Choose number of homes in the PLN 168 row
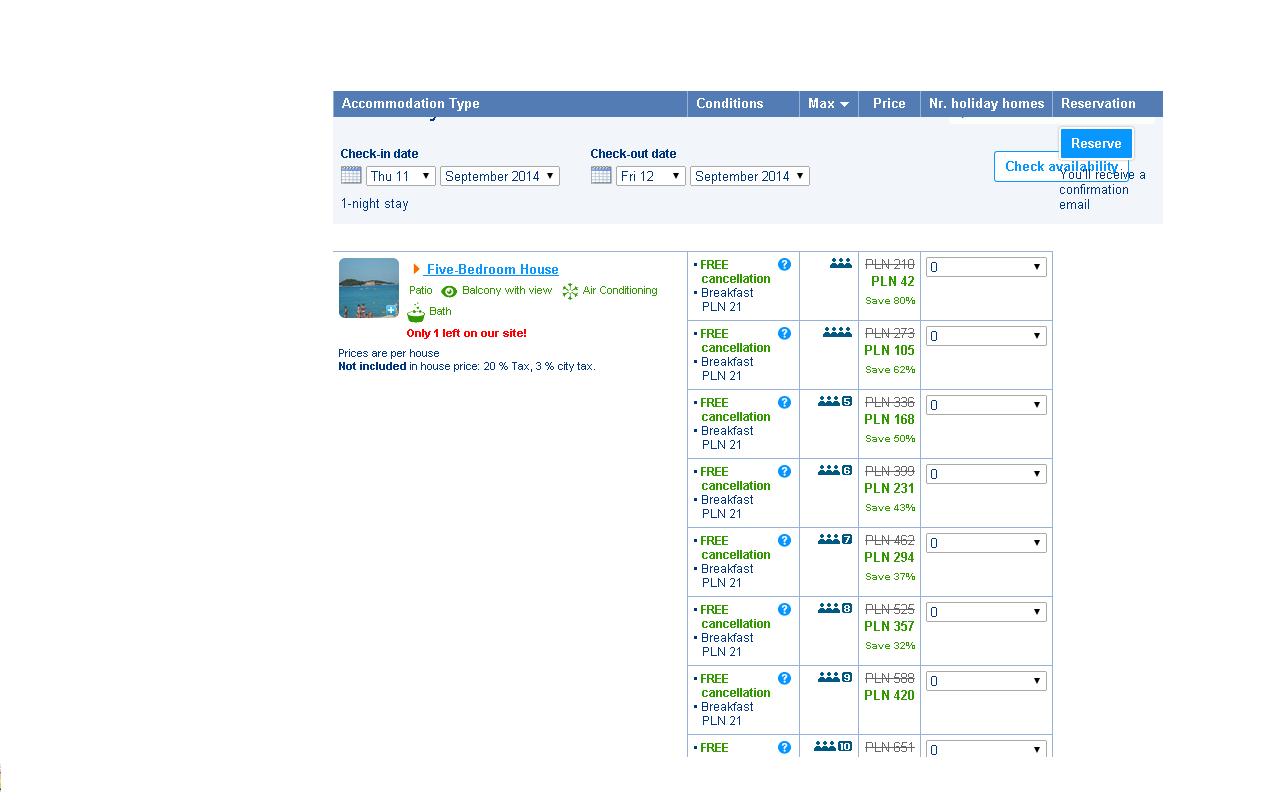Image resolution: width=1280 pixels, height=800 pixels. point(986,405)
